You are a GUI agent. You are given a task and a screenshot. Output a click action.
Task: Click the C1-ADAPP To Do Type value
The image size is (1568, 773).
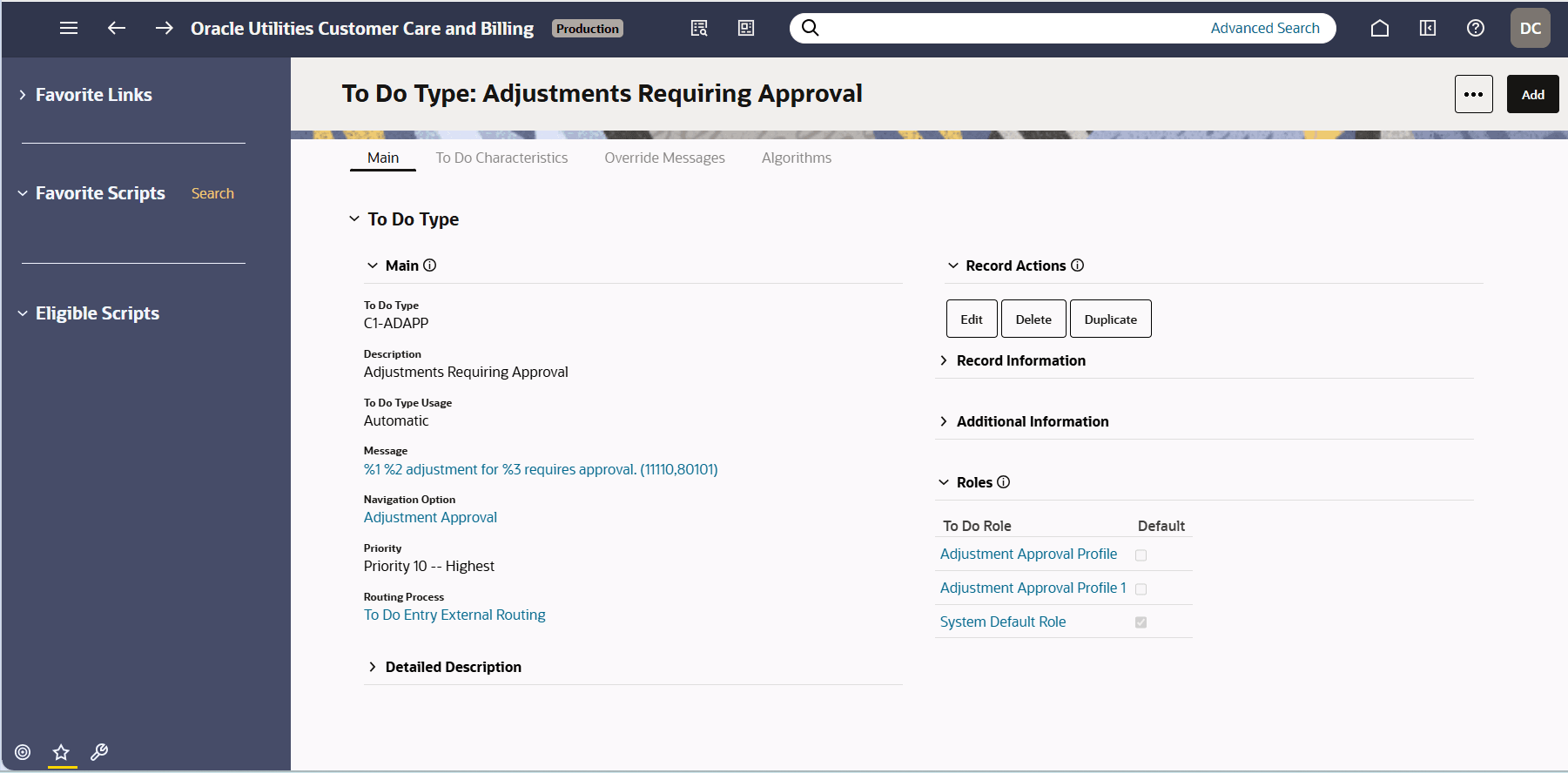pos(396,323)
